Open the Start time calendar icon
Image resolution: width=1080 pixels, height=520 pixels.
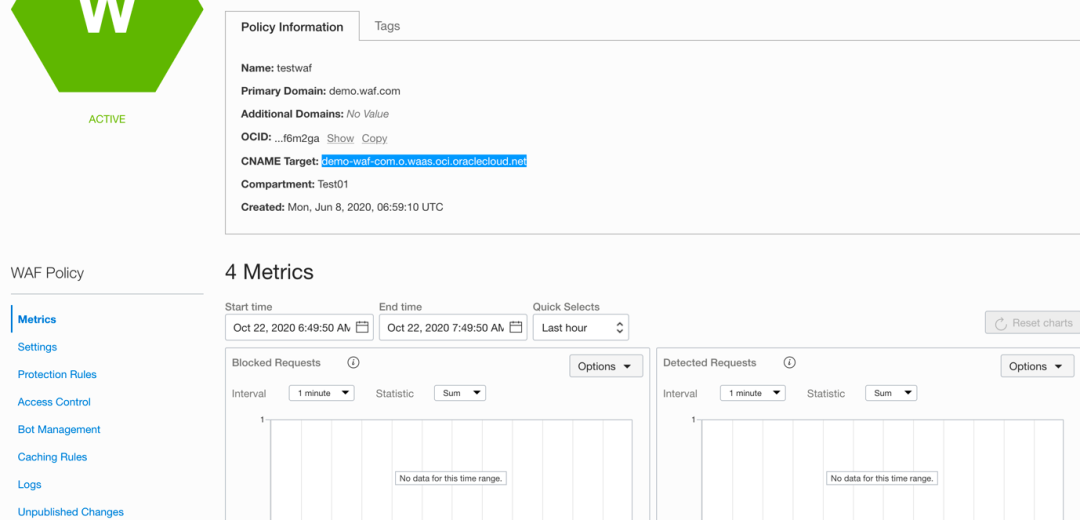[x=363, y=327]
